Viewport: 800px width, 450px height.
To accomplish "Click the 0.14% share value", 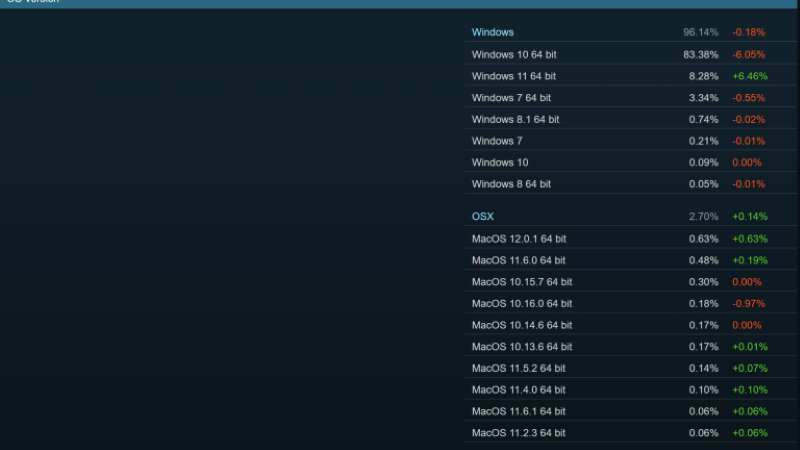I will tap(704, 368).
